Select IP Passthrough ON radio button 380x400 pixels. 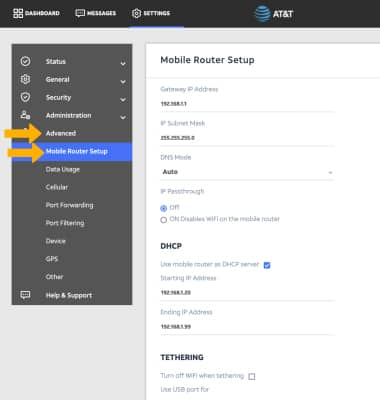163,220
